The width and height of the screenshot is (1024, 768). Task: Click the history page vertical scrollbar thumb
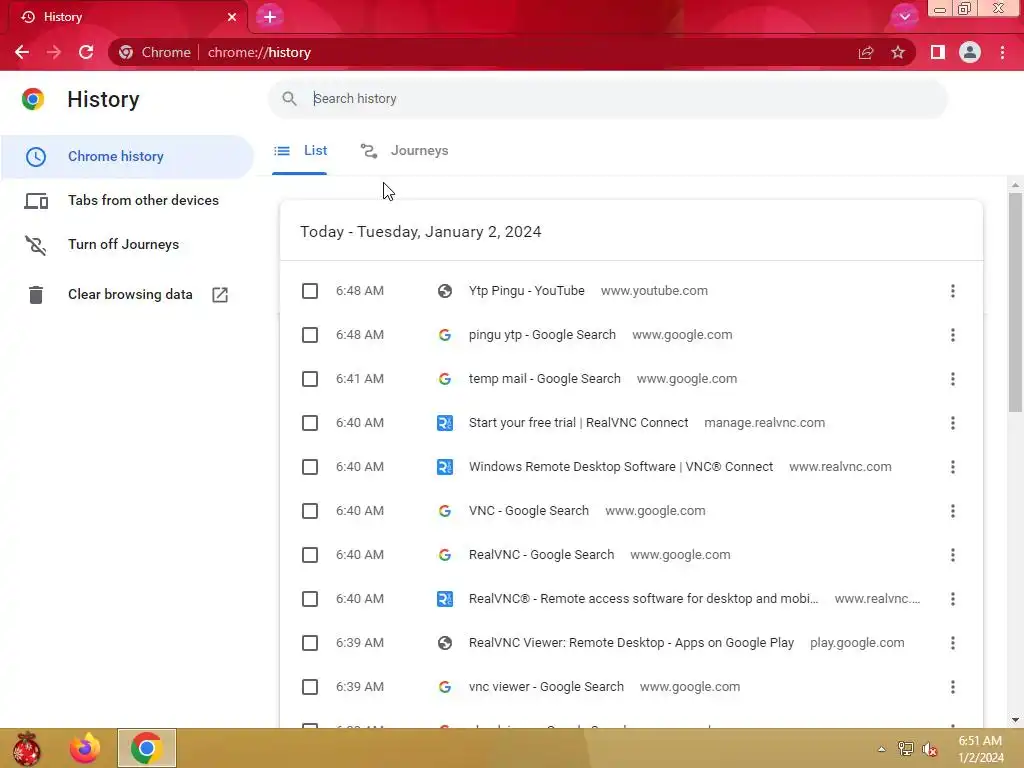pos(1015,302)
